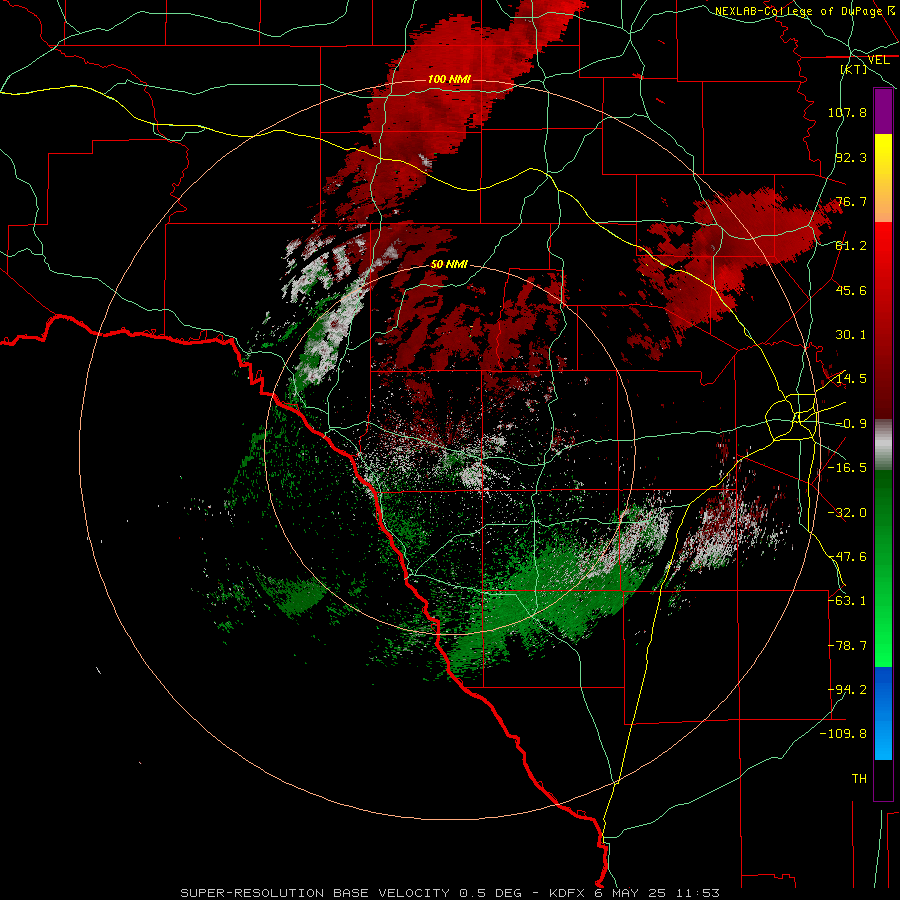The width and height of the screenshot is (900, 900).
Task: Click the Super-Resolution Base Velocity caption
Action: point(449,893)
